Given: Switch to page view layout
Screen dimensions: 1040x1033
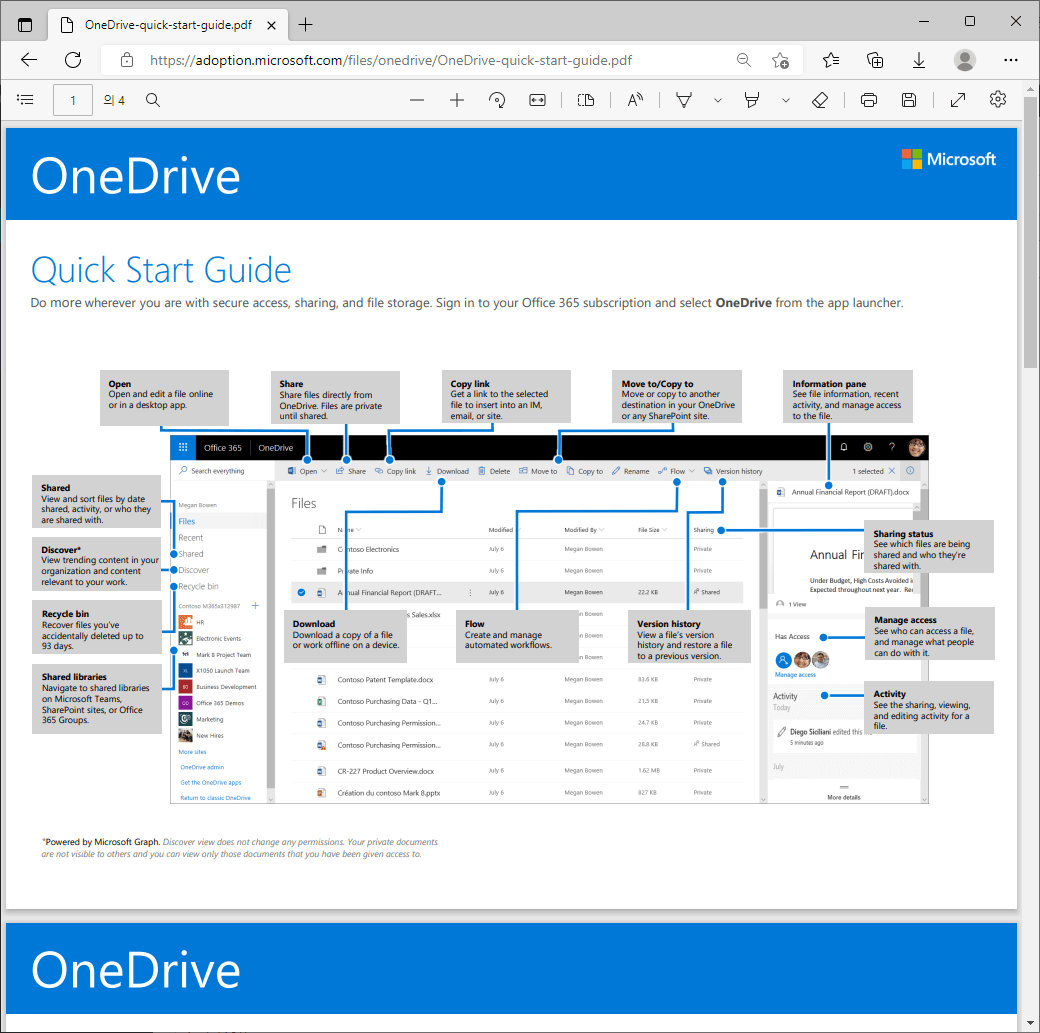Looking at the screenshot, I should click(586, 100).
